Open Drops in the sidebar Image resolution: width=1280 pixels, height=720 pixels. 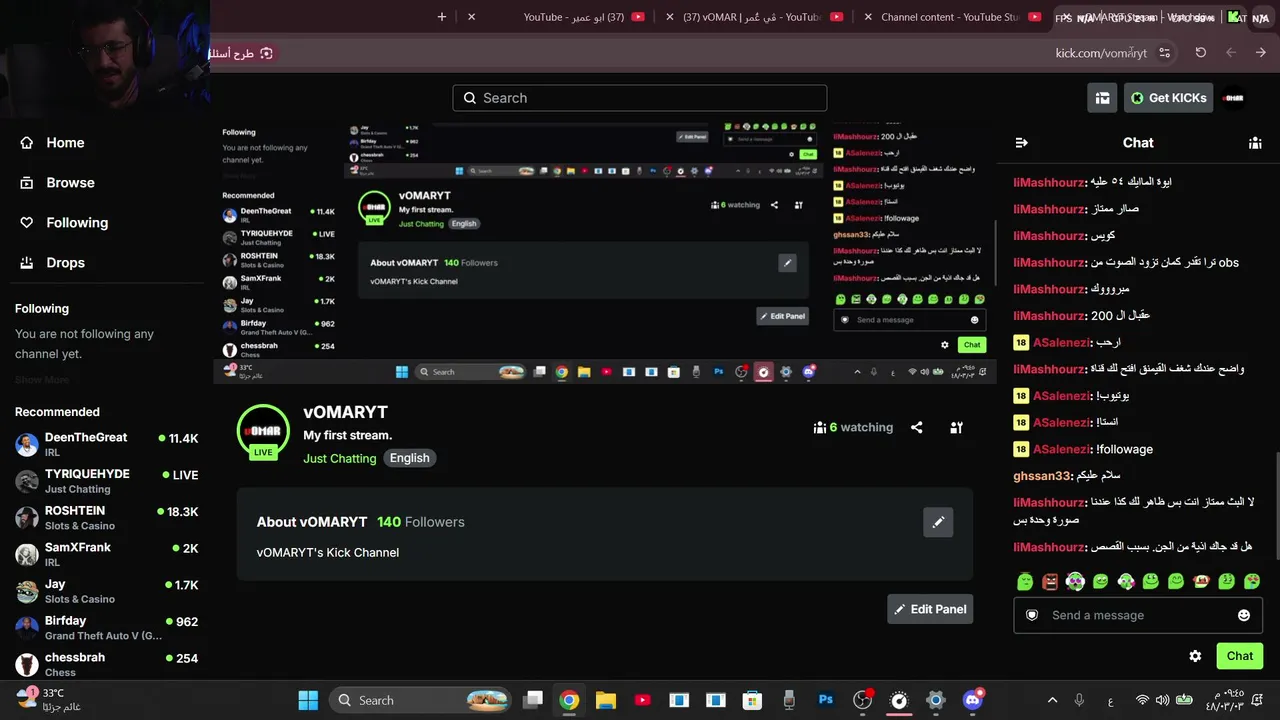pyautogui.click(x=52, y=263)
